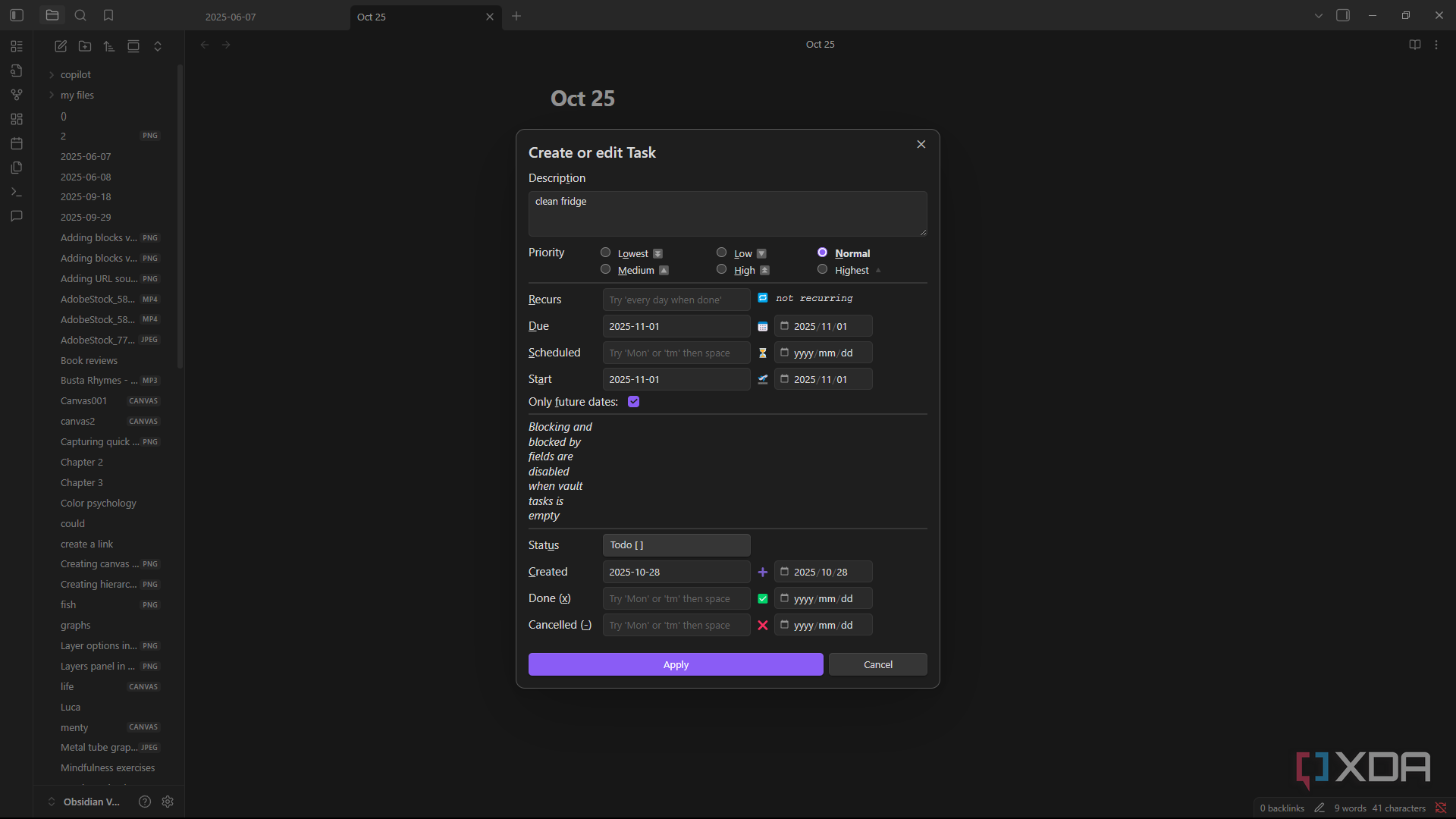The width and height of the screenshot is (1456, 819).
Task: Click the Recurs input field
Action: click(x=676, y=300)
